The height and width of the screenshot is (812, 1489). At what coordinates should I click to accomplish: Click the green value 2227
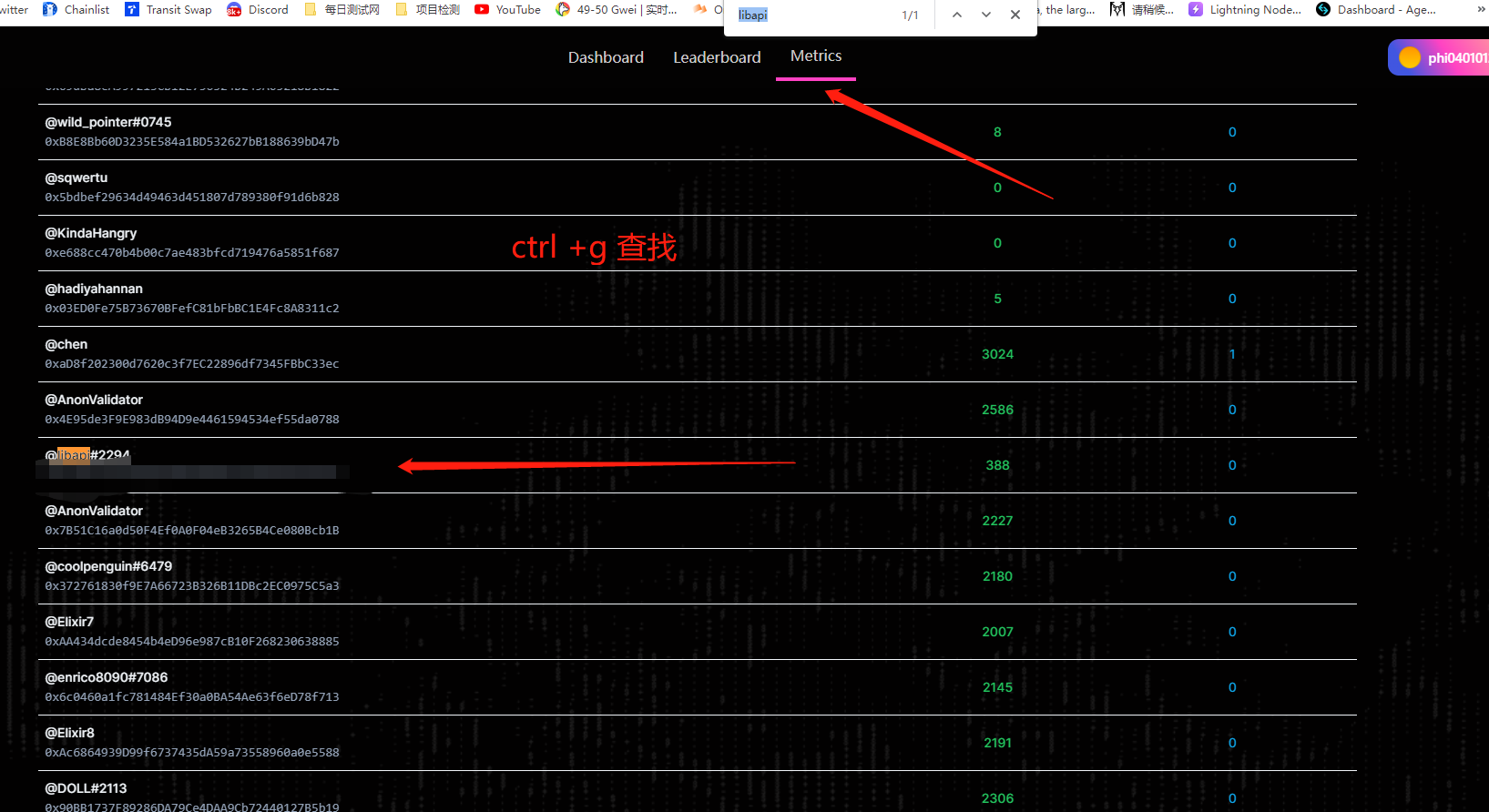(x=997, y=521)
